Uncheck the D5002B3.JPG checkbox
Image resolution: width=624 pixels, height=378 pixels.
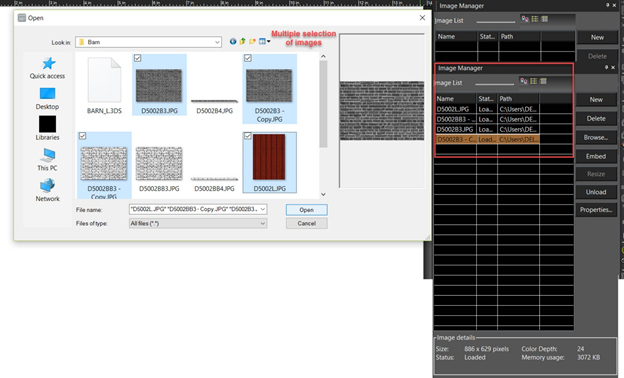point(138,58)
